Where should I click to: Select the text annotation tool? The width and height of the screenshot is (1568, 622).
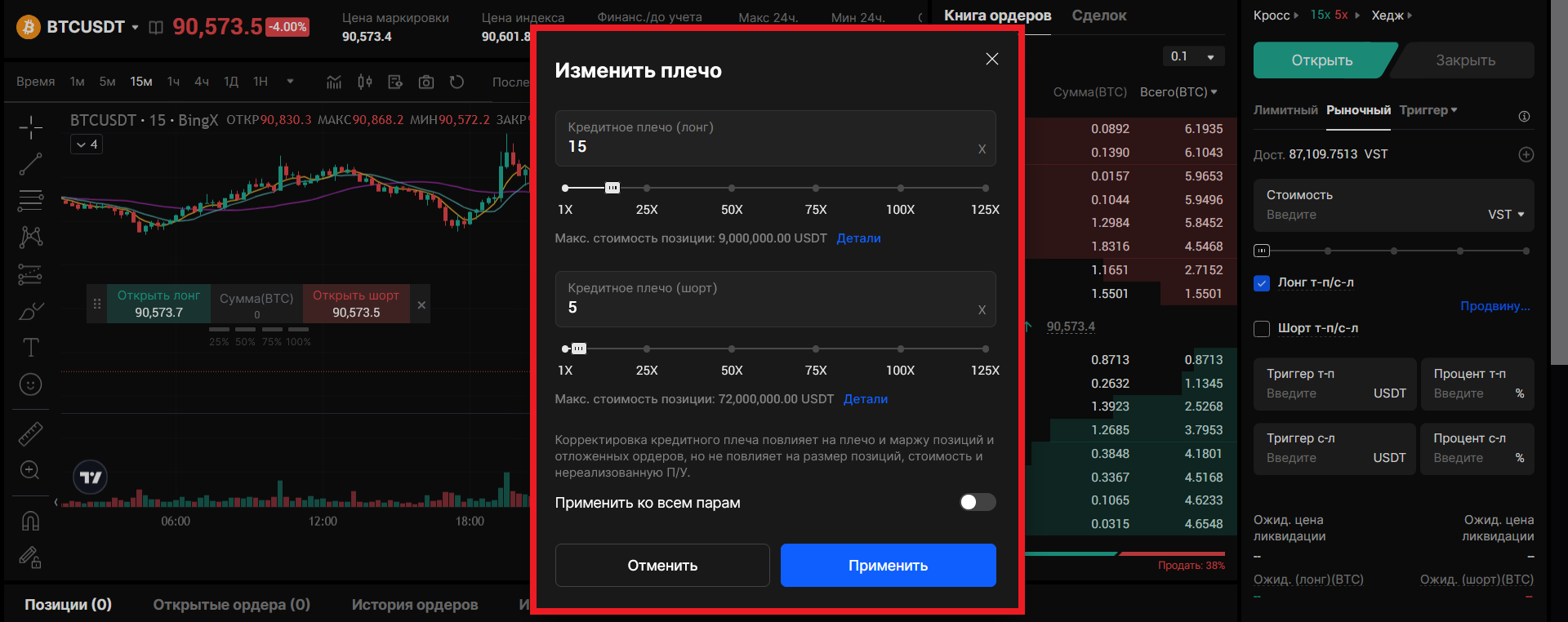point(30,348)
